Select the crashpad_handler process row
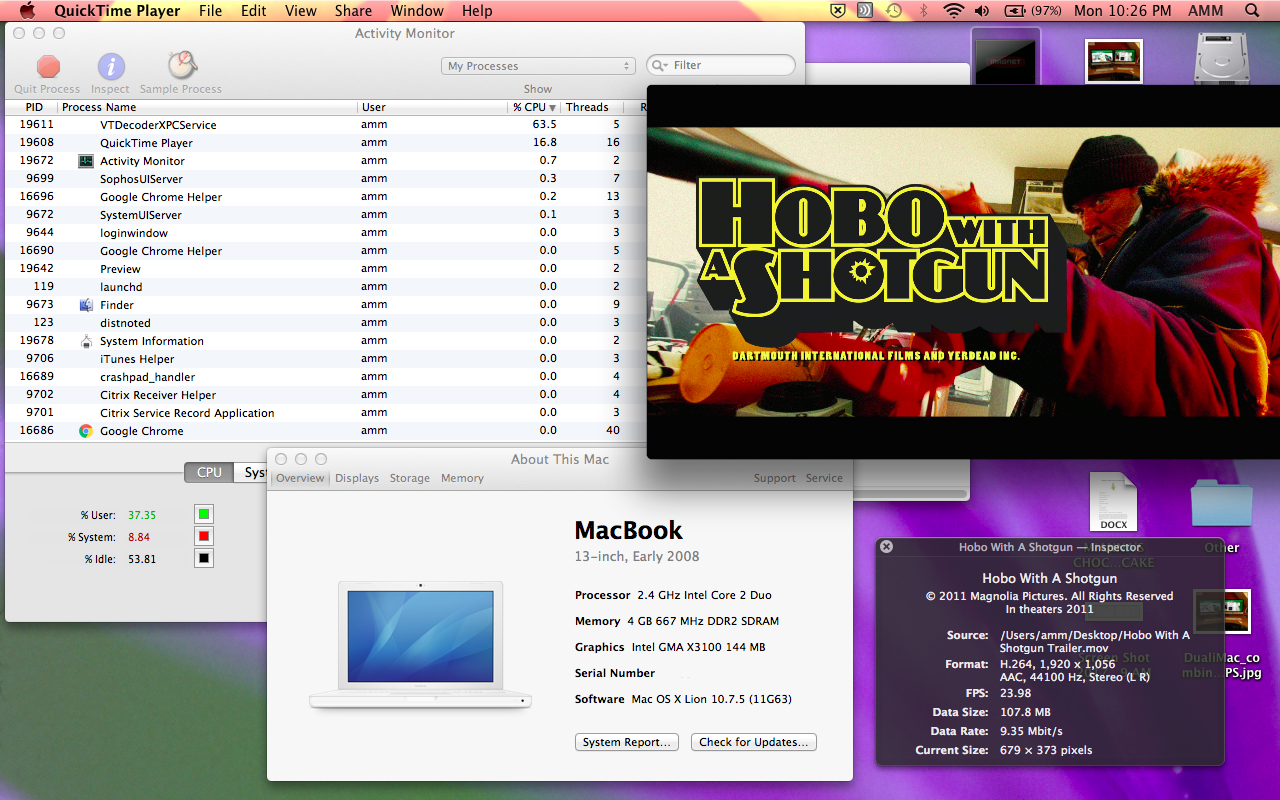 click(326, 377)
